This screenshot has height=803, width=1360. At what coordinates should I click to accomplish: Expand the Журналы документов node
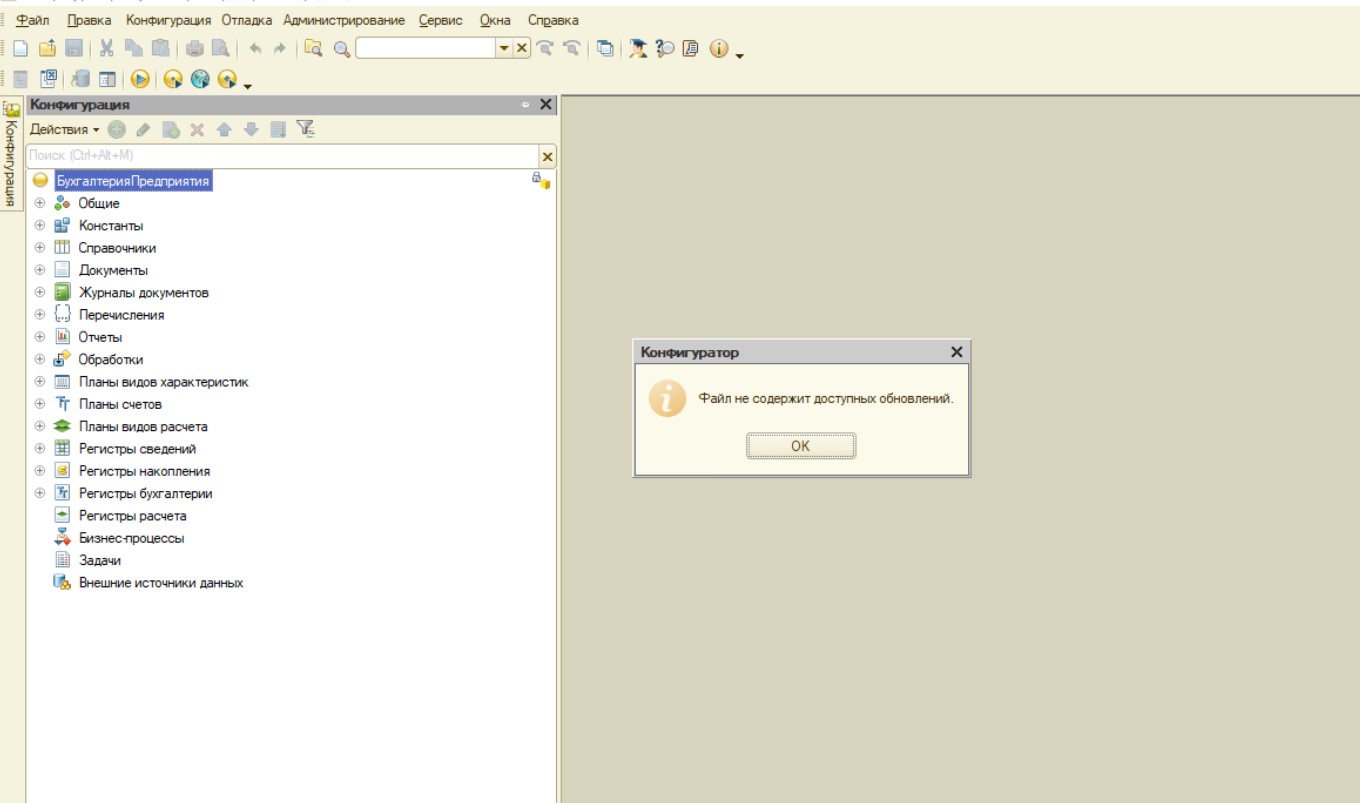40,292
